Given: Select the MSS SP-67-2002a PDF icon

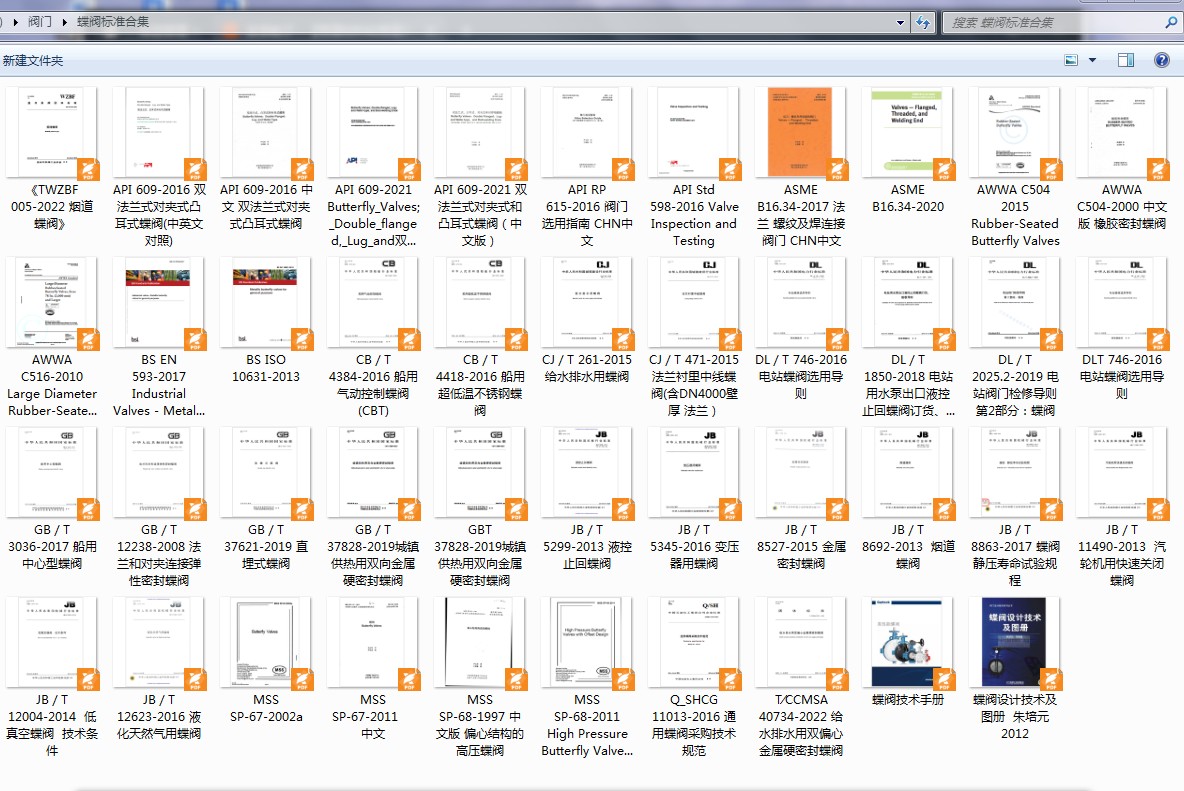Looking at the screenshot, I should [x=266, y=643].
